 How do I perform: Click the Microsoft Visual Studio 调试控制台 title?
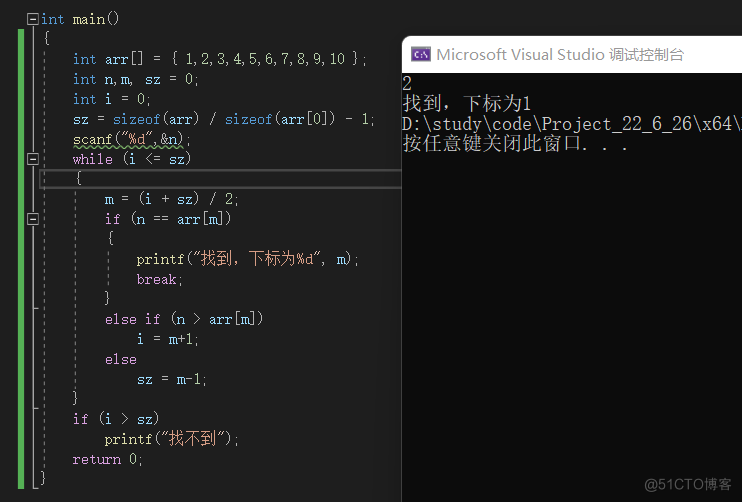click(560, 54)
